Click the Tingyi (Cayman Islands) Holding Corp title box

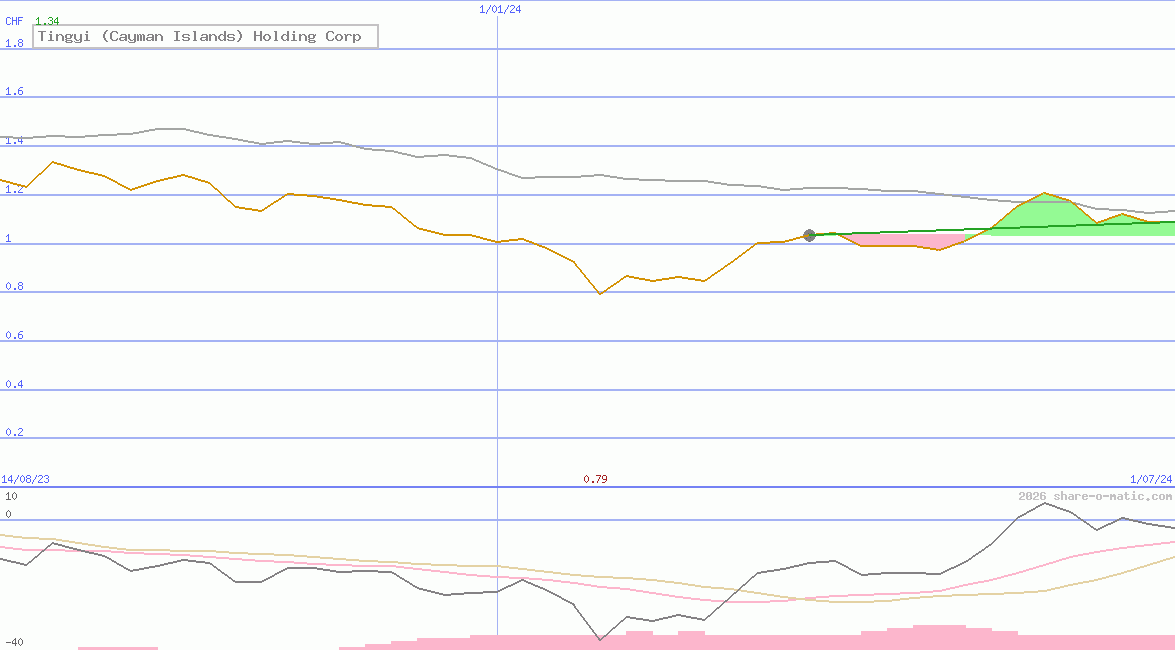click(x=205, y=36)
